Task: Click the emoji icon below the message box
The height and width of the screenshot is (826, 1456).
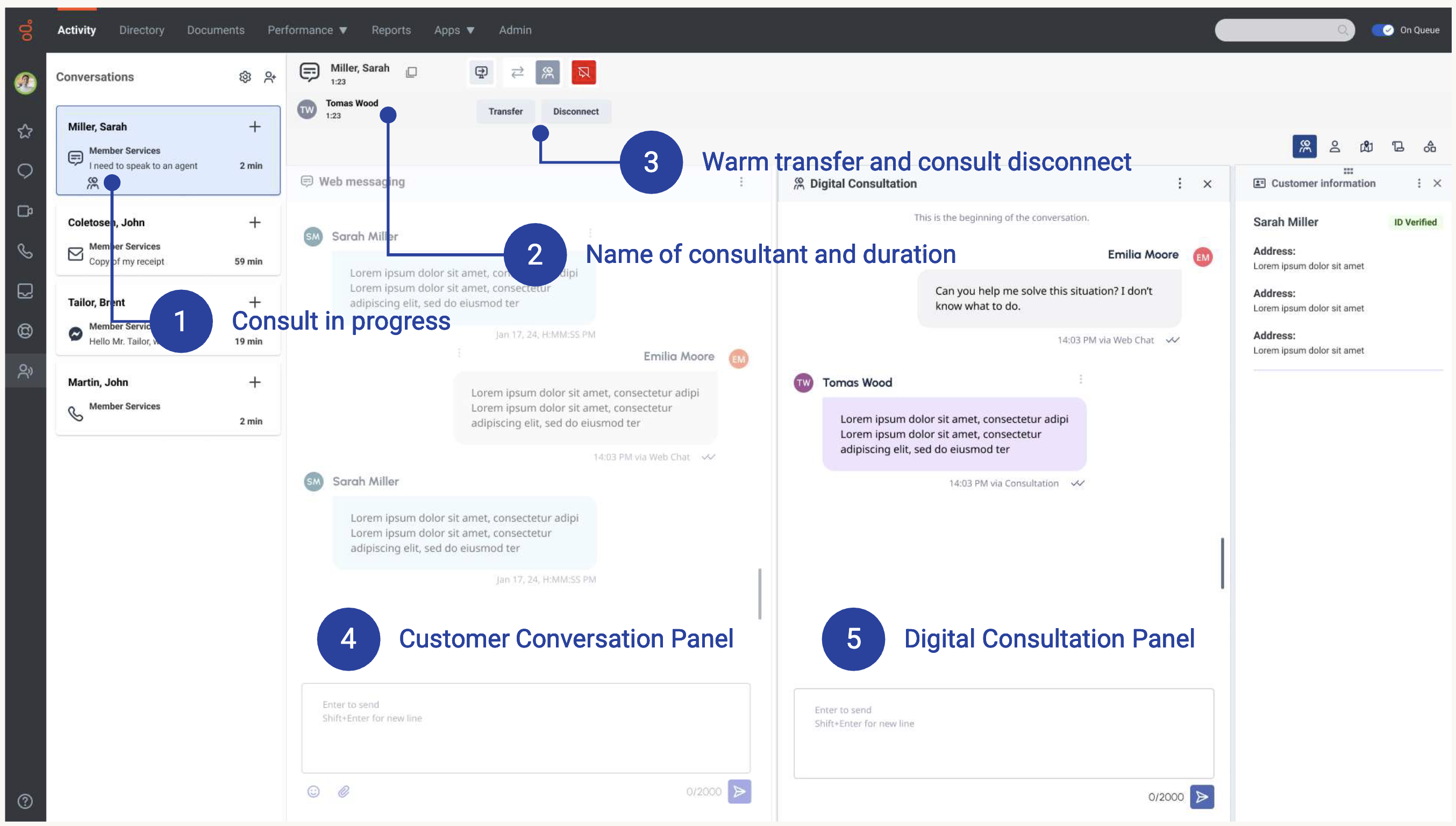Action: [313, 792]
